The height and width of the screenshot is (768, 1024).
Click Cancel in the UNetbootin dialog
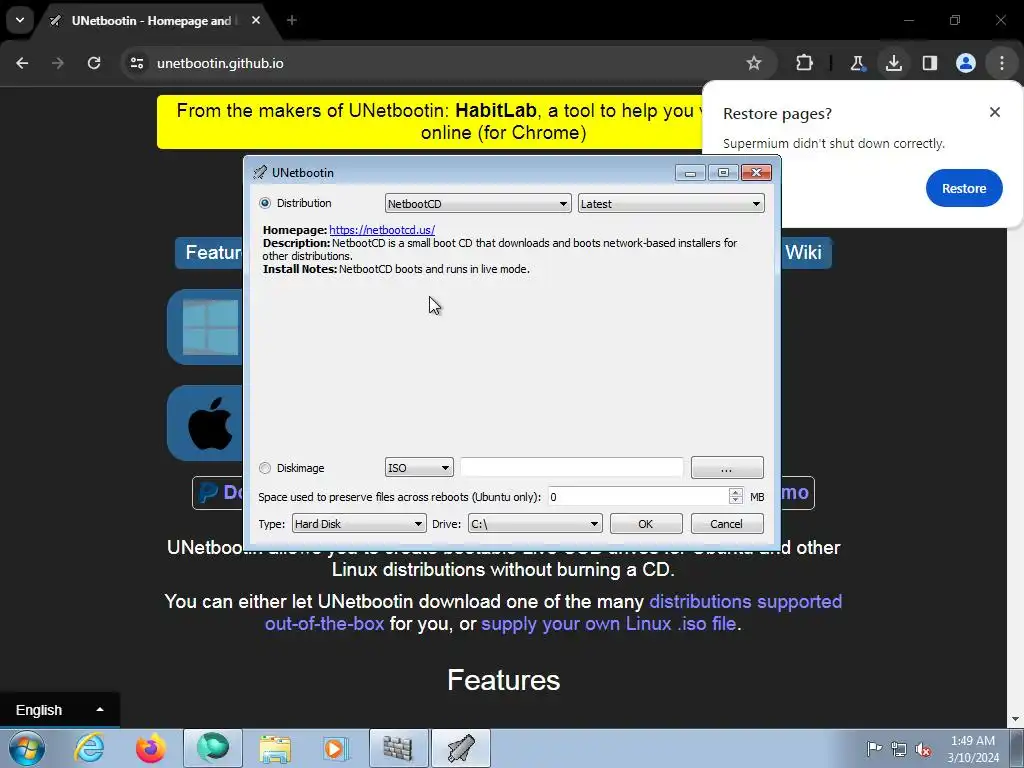point(727,524)
